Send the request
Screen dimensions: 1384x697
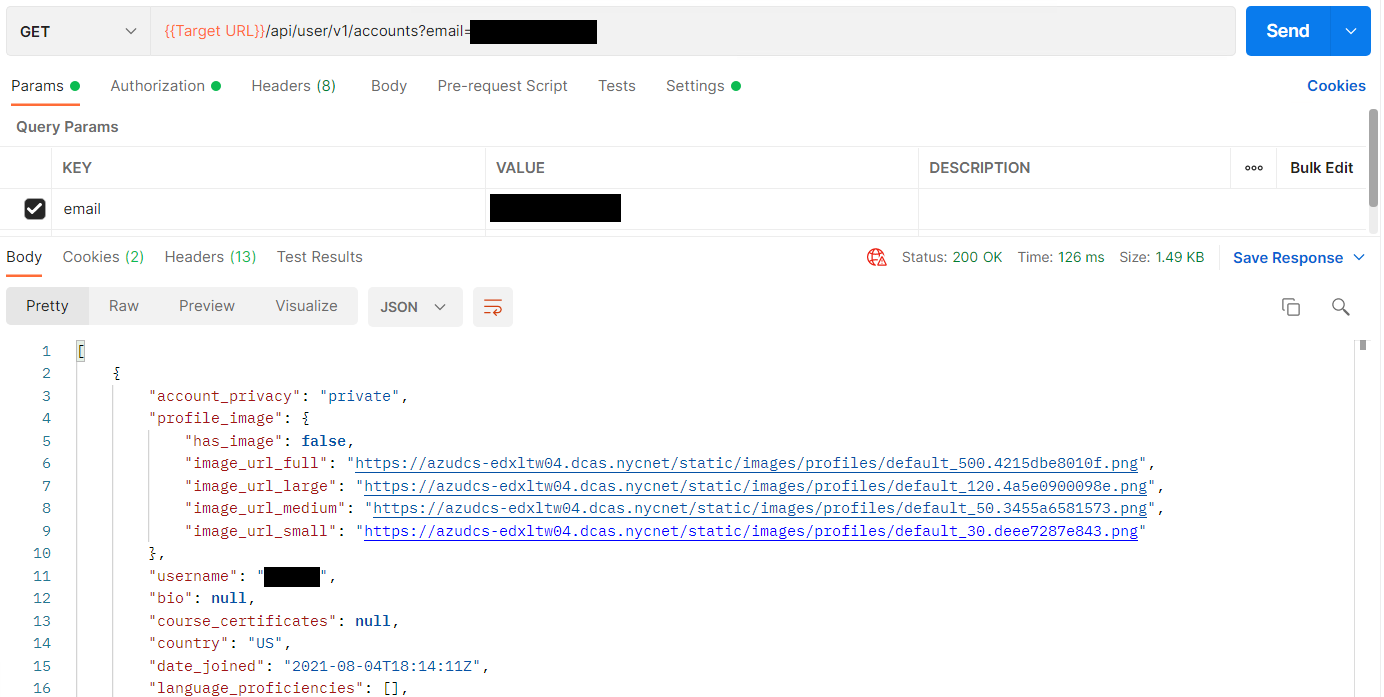[x=1287, y=31]
